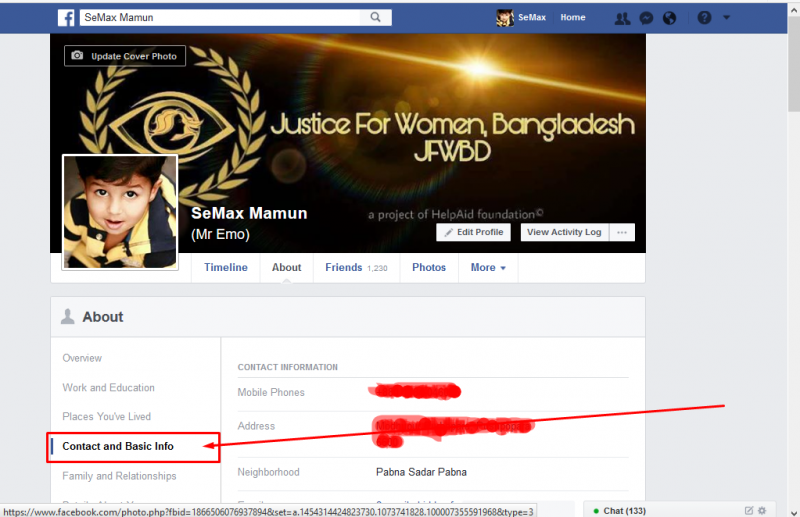This screenshot has height=517, width=800.
Task: Click the SeMax Mamun profile name
Action: (x=249, y=213)
